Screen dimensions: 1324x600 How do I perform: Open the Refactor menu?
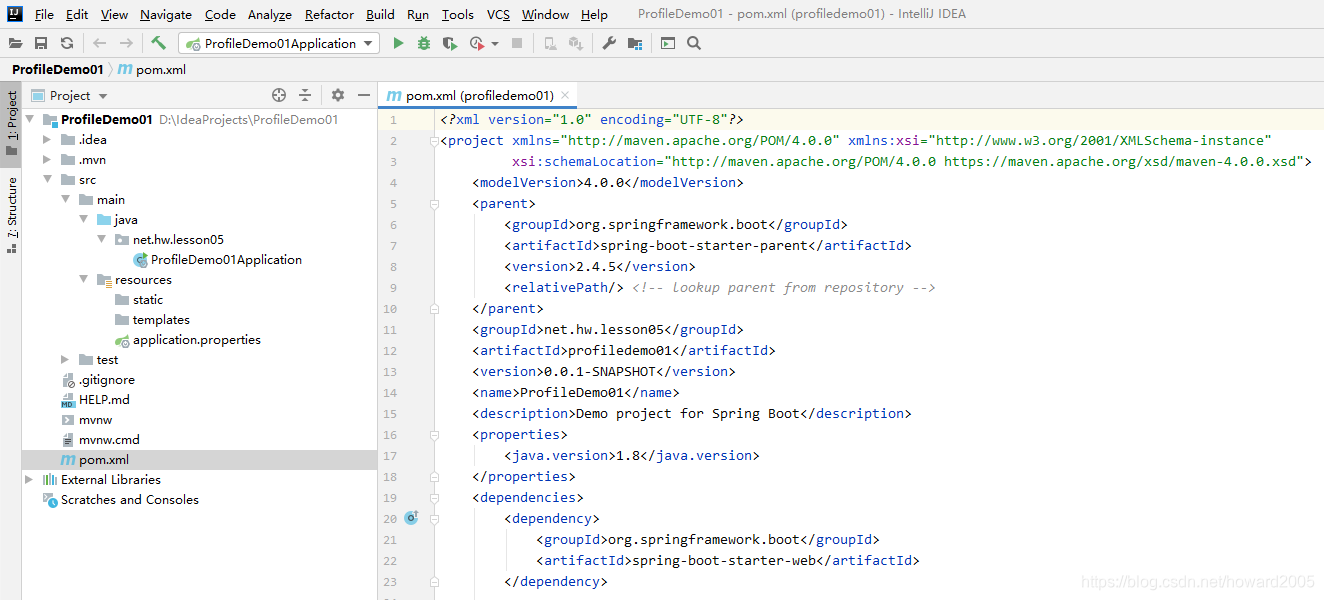330,14
